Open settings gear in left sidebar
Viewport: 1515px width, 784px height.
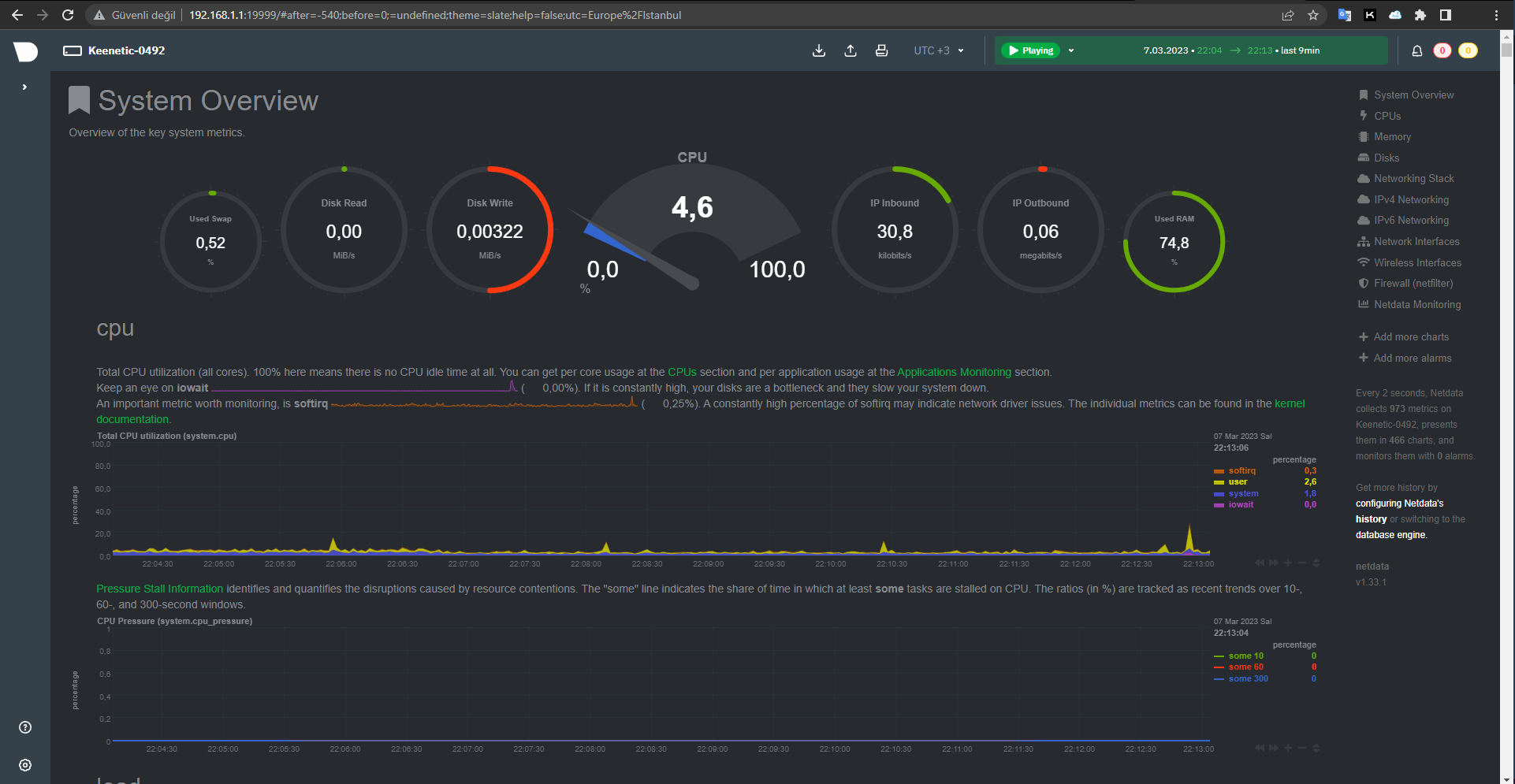point(25,765)
